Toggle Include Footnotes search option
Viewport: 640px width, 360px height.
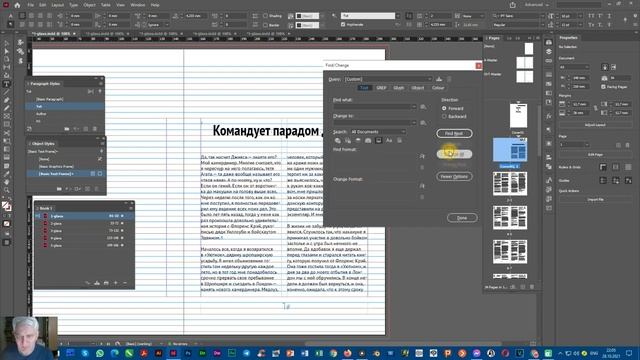point(379,140)
